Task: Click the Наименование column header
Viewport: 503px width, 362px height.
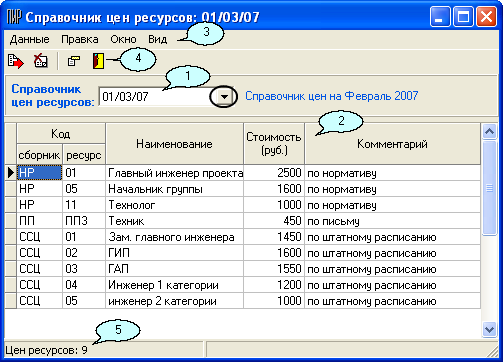Action: coord(174,144)
